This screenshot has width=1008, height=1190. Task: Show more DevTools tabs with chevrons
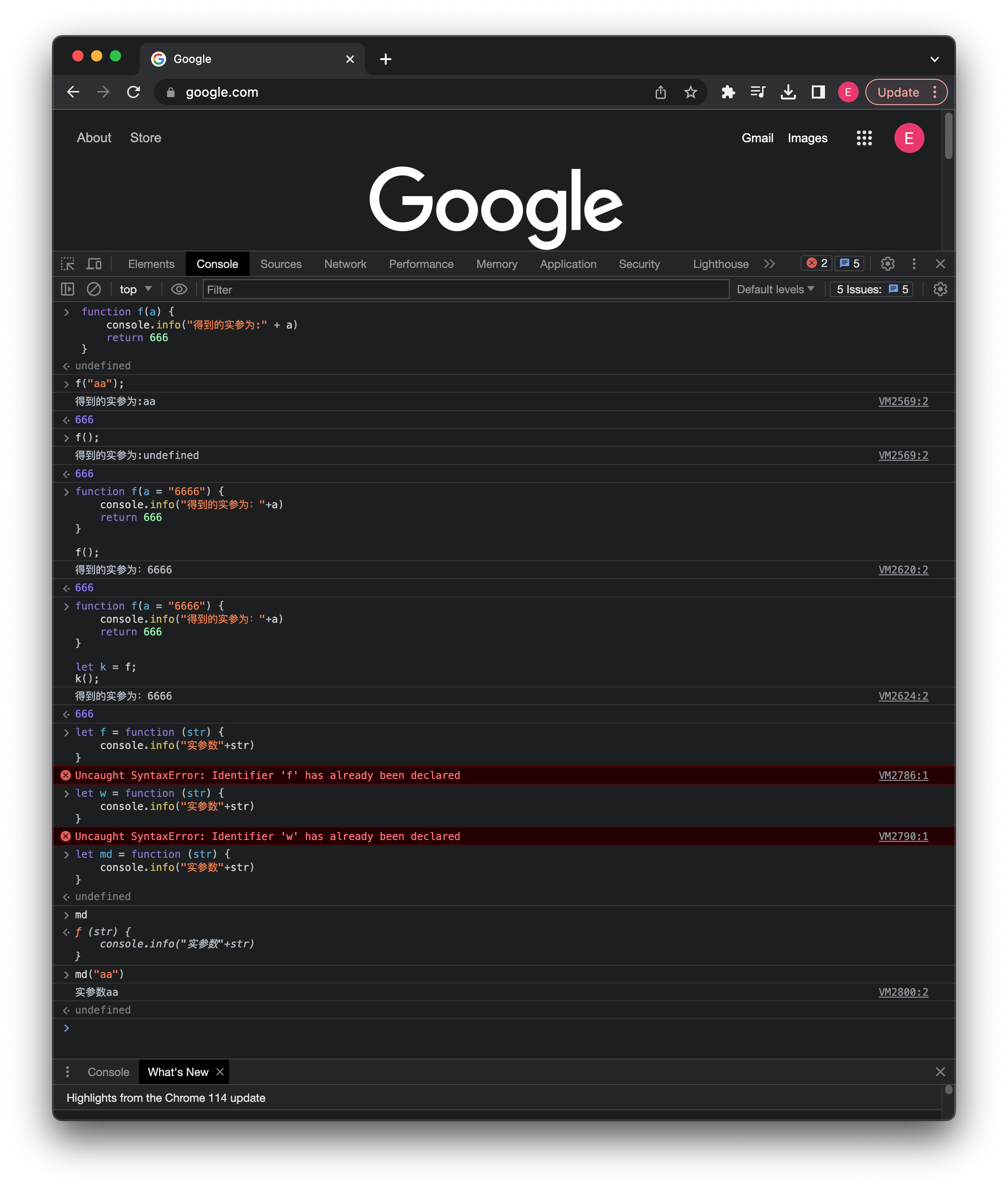point(769,263)
